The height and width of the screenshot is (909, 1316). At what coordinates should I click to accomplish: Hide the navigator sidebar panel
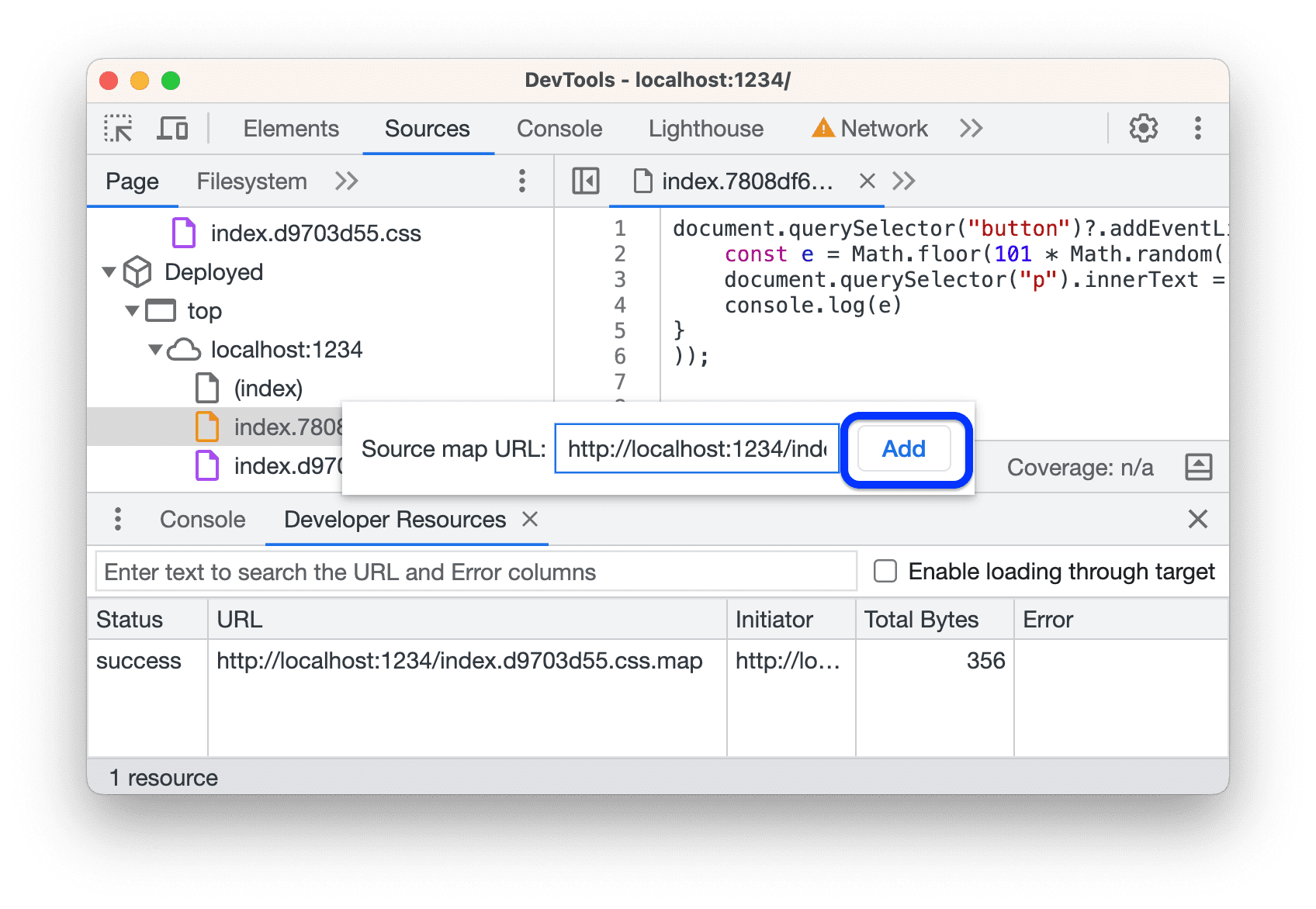click(x=586, y=181)
